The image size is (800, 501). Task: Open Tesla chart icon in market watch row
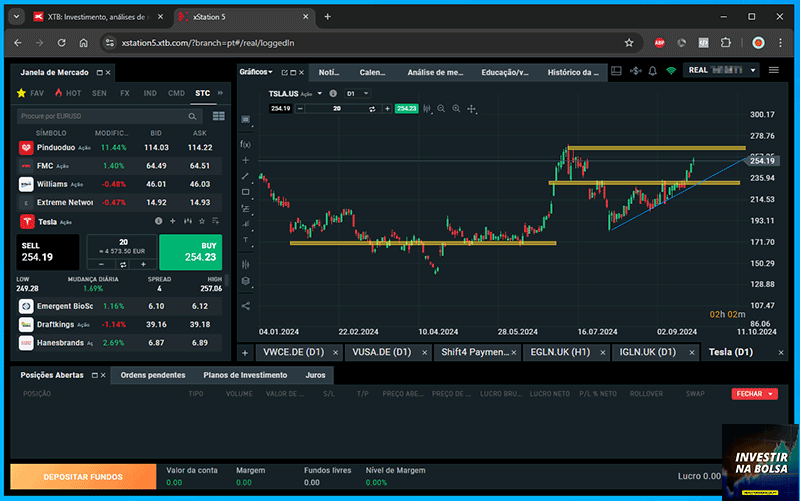[x=188, y=221]
